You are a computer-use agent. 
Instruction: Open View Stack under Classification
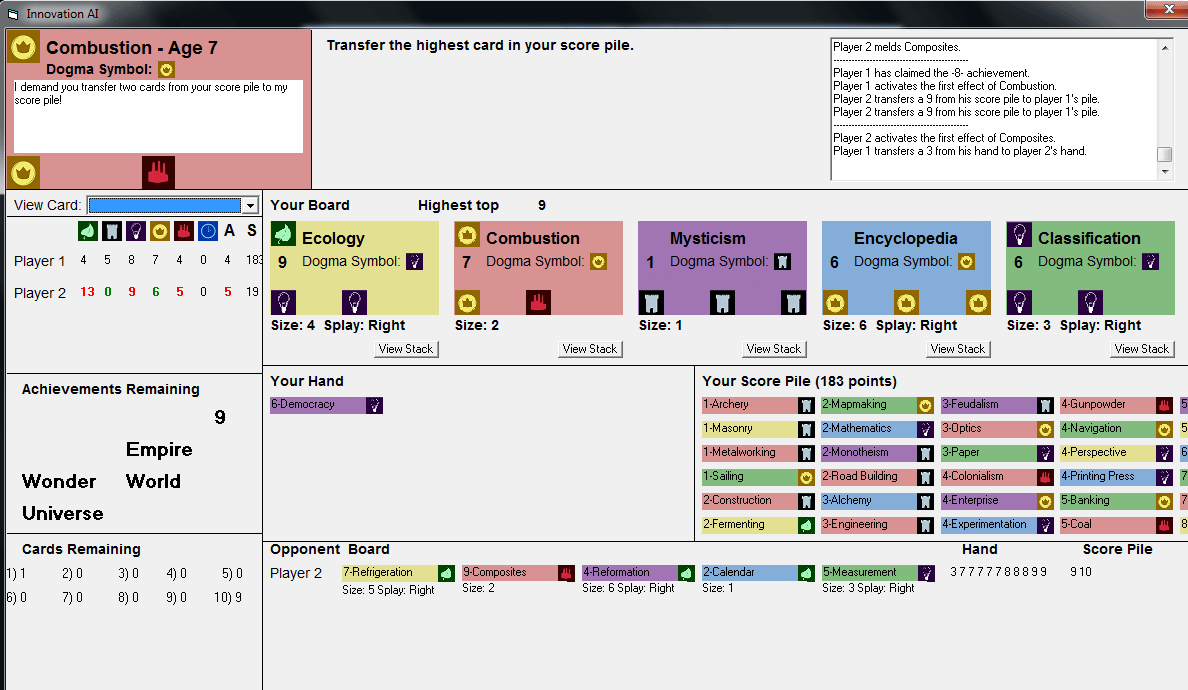tap(1142, 349)
